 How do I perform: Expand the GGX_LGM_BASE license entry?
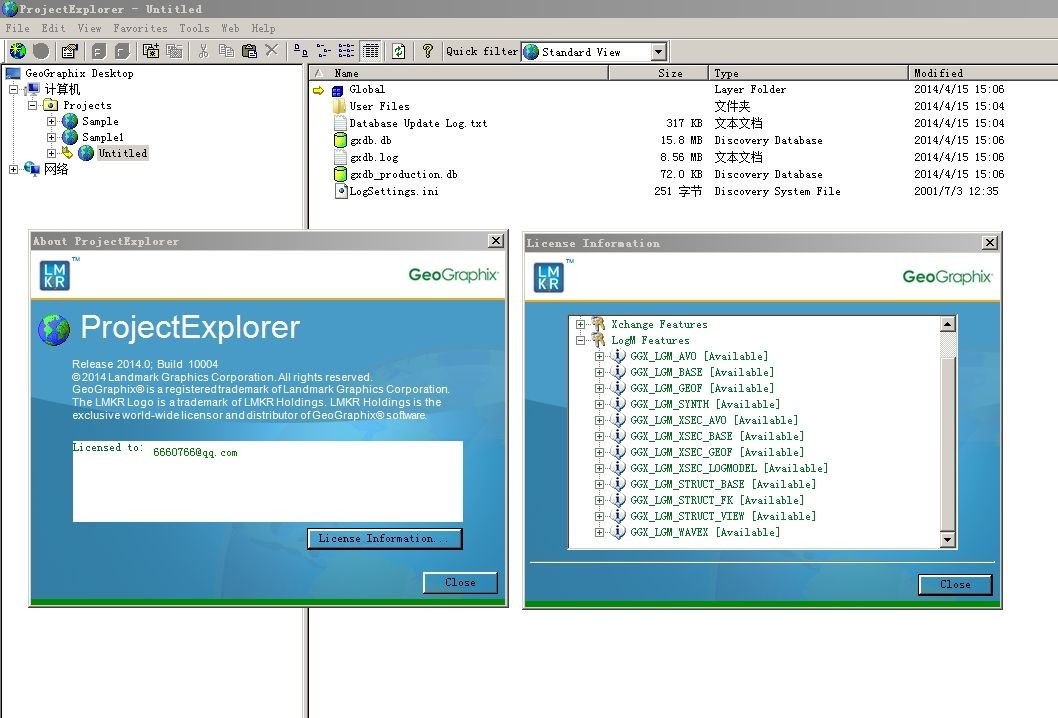pyautogui.click(x=599, y=372)
